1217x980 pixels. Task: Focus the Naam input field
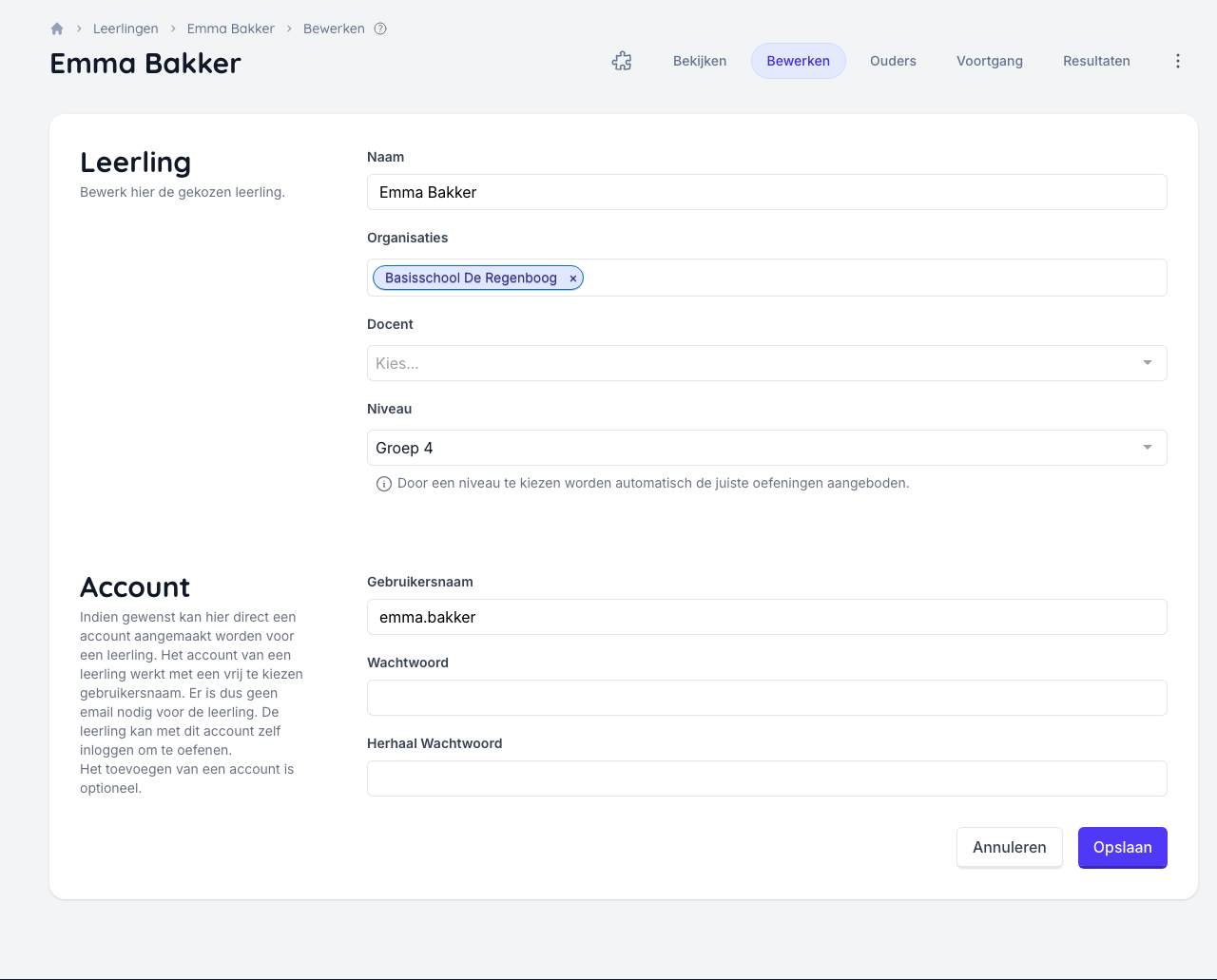tap(766, 192)
